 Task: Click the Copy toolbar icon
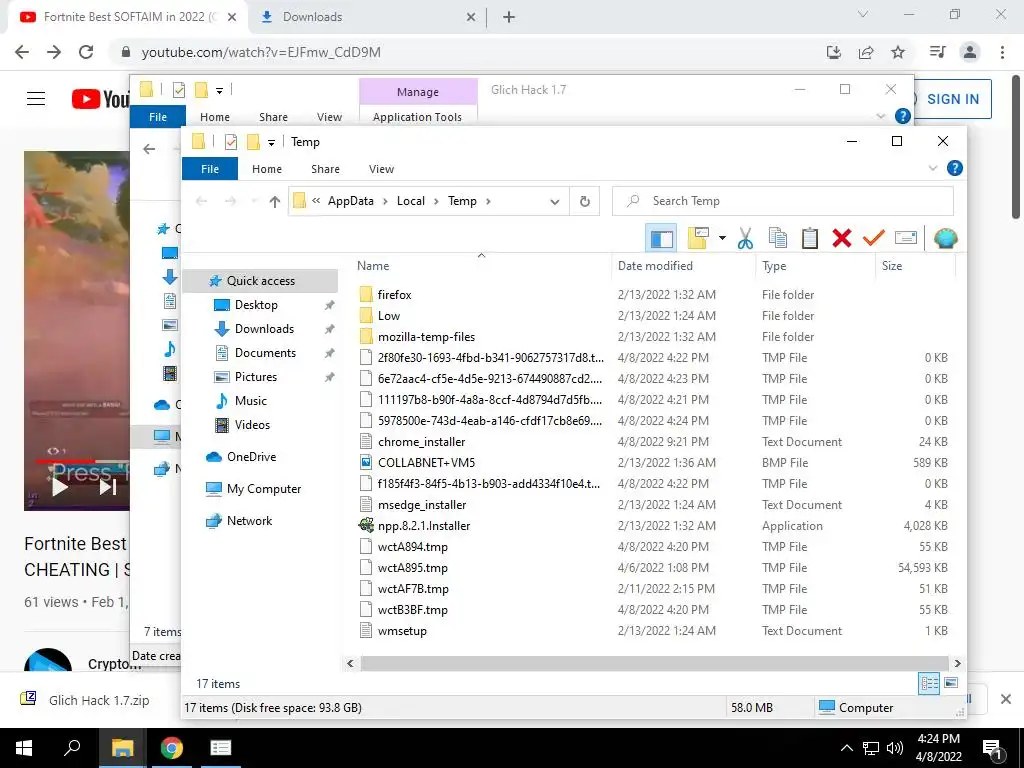[777, 238]
